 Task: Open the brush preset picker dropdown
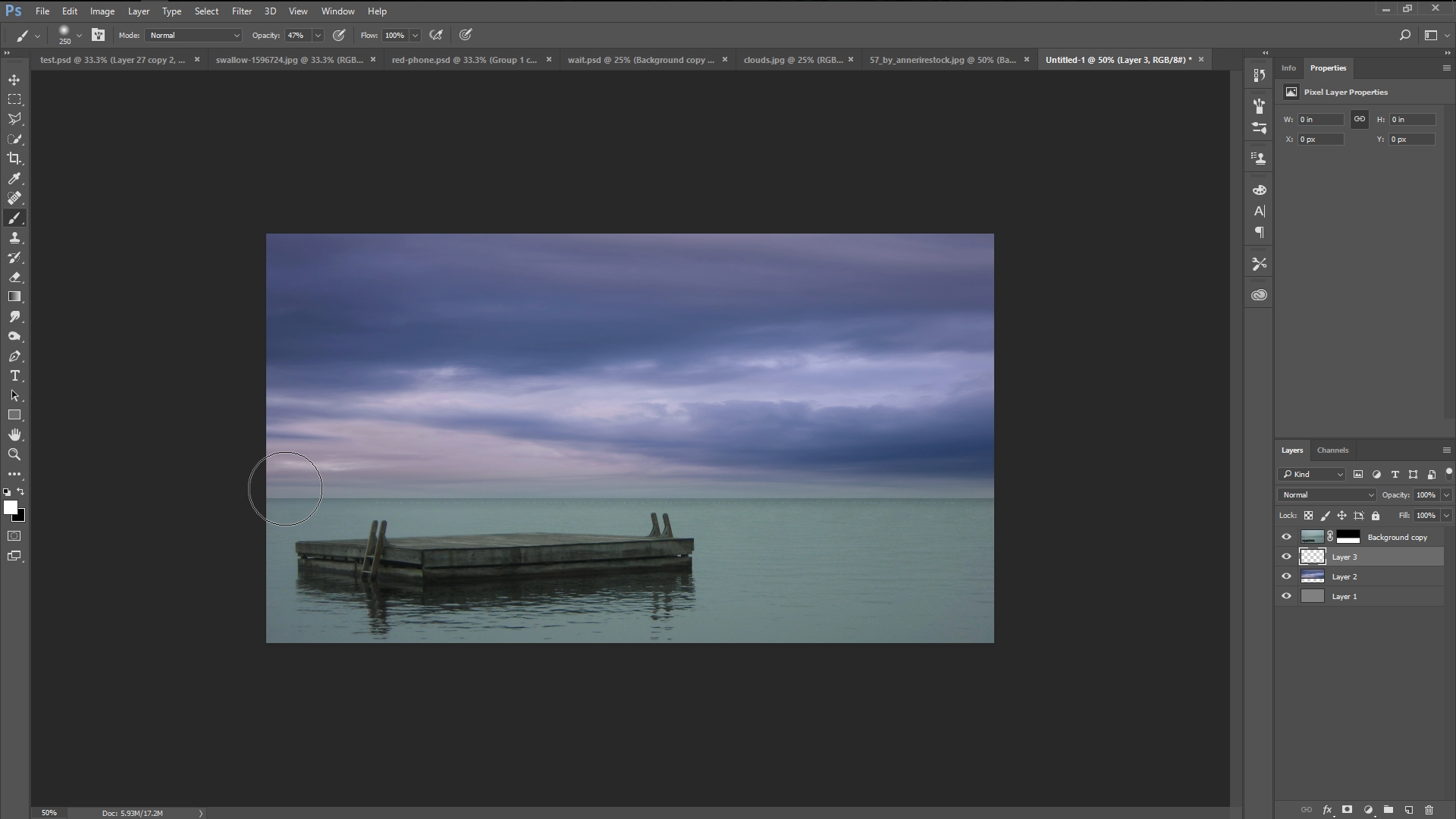79,36
